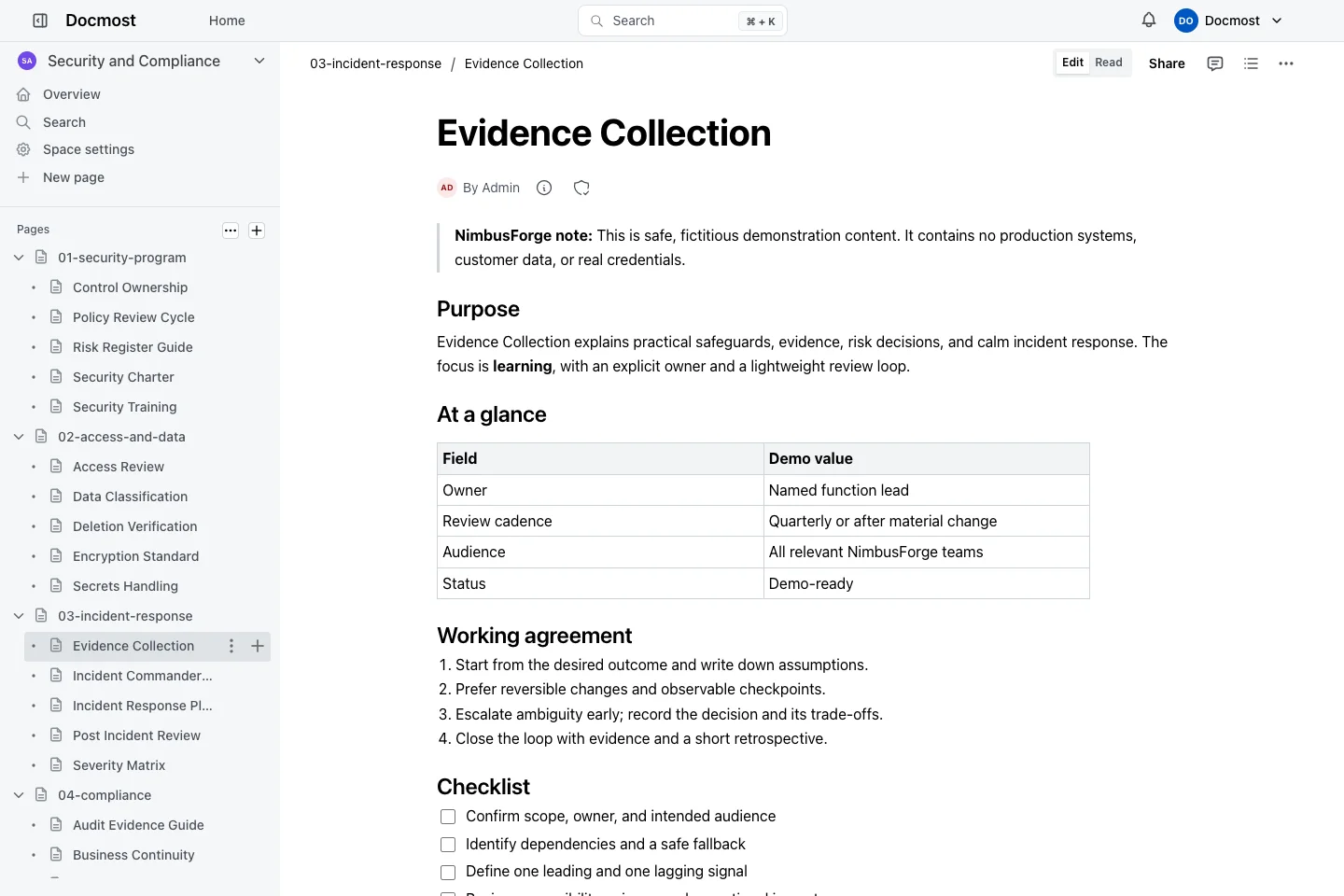Click the search magnifier icon in sidebar

(23, 122)
